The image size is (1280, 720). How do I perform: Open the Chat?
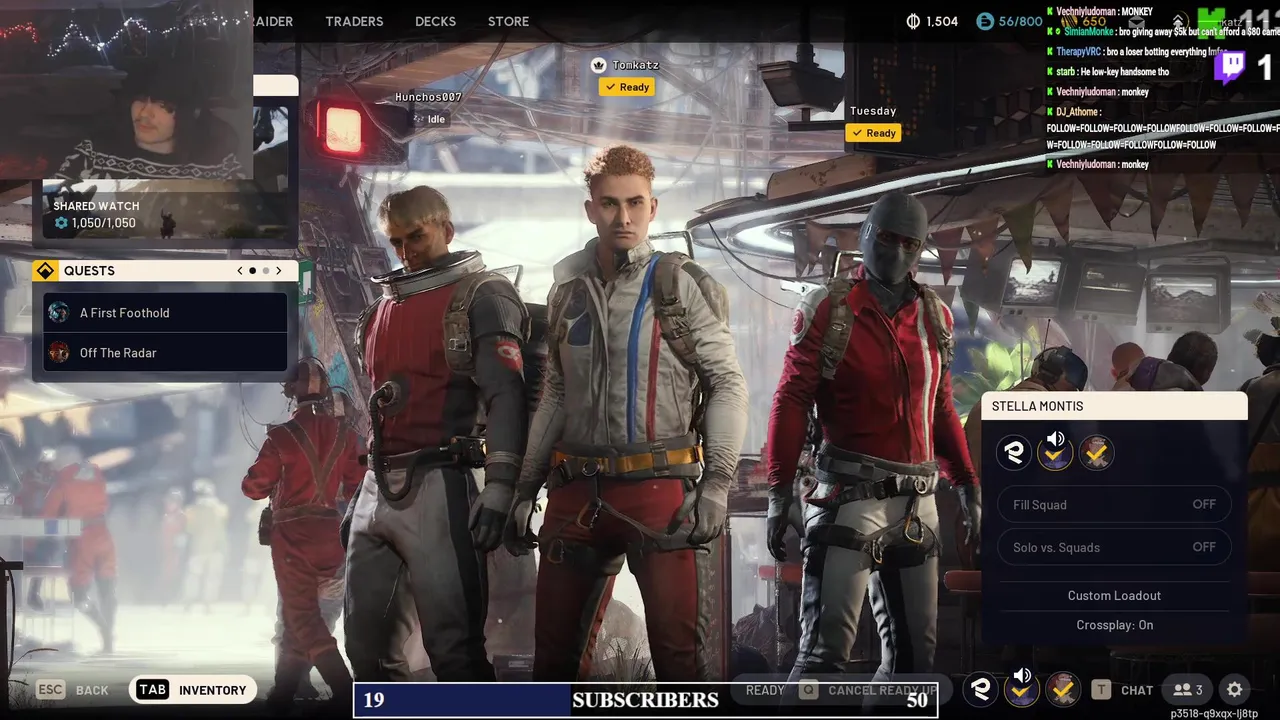point(1137,690)
